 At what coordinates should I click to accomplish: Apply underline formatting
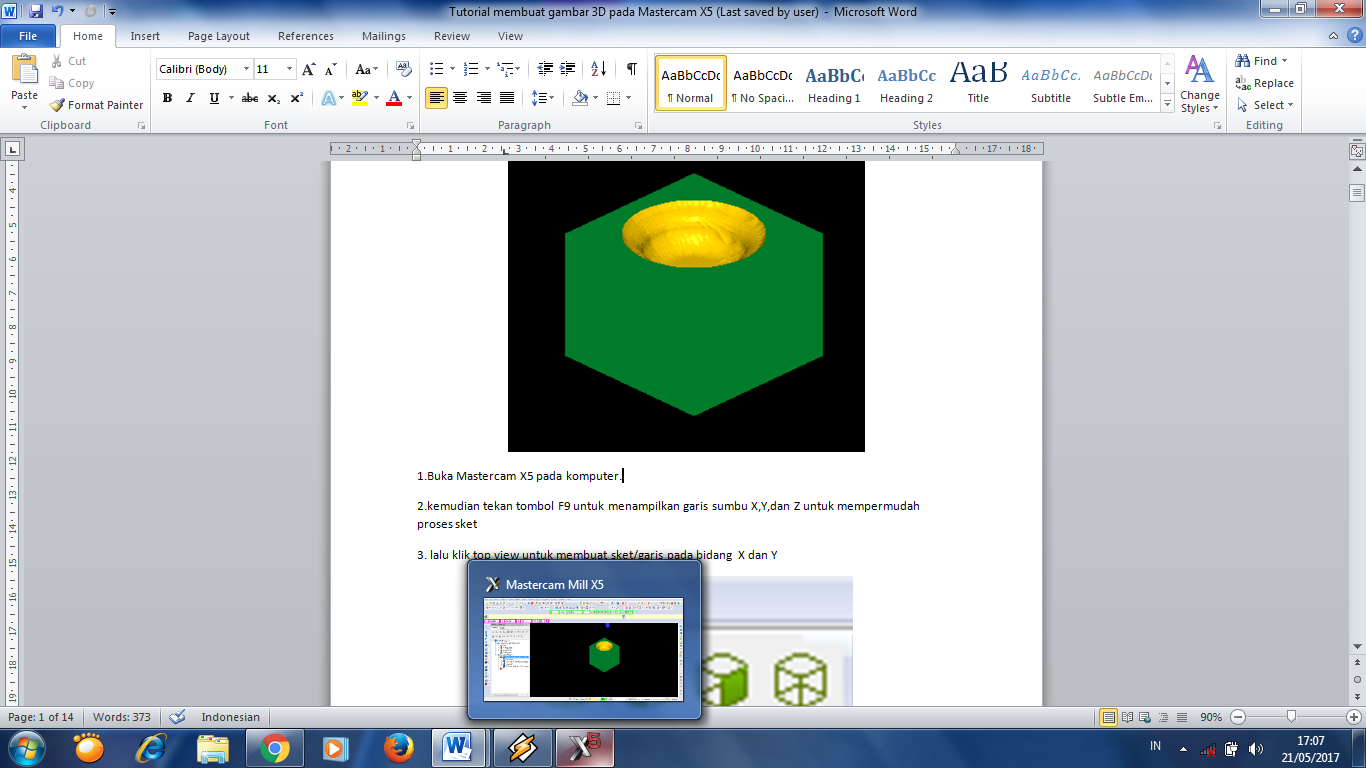214,98
